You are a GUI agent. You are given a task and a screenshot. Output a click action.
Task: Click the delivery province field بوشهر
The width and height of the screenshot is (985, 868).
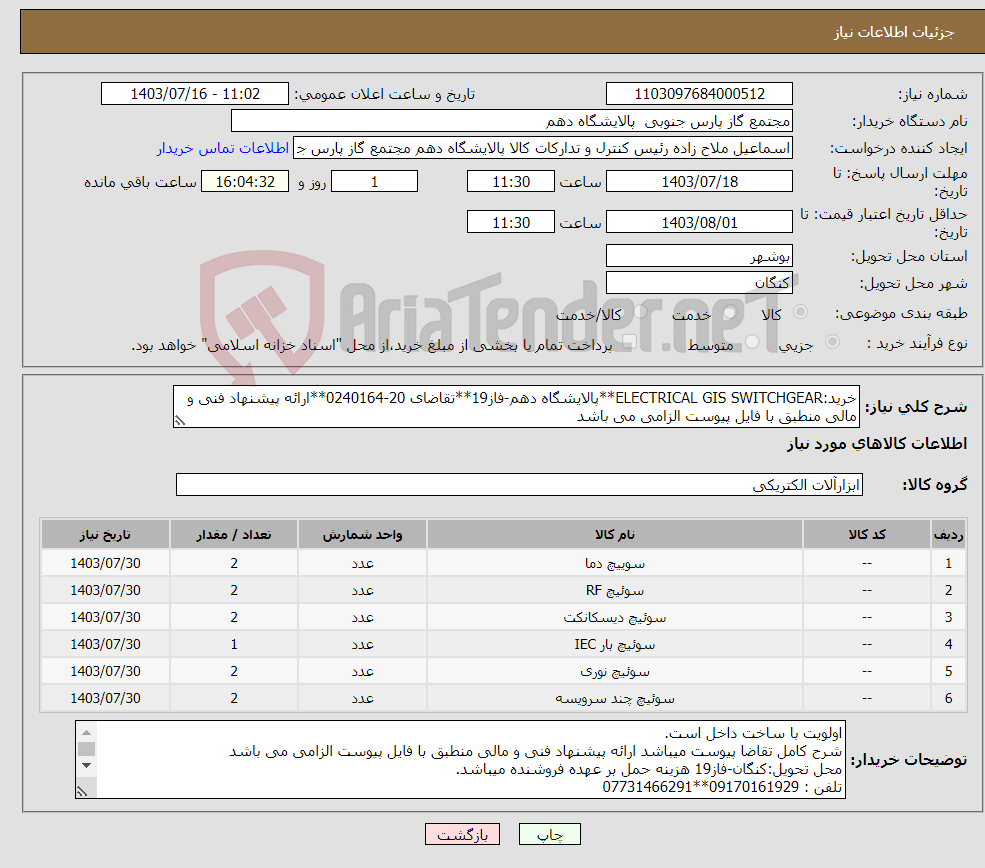click(x=699, y=256)
